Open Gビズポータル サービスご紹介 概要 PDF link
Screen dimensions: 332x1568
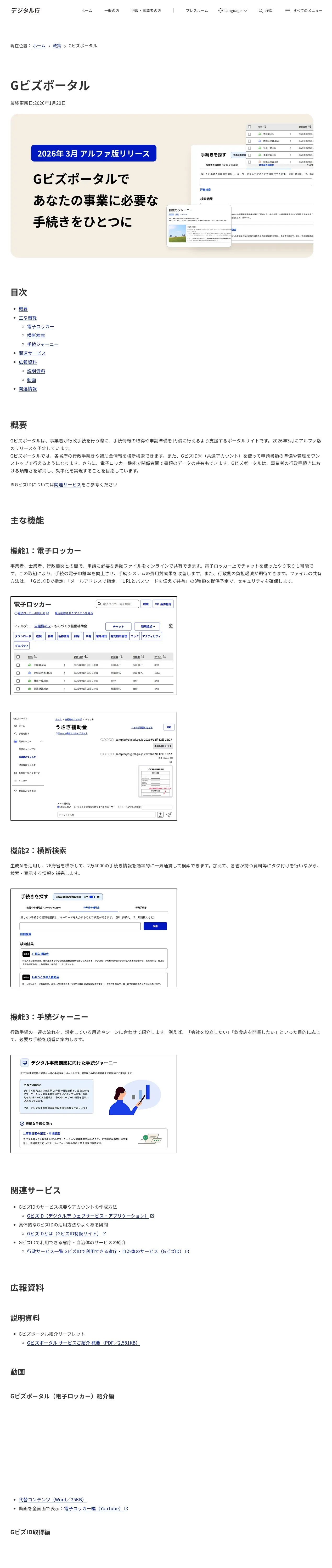tap(83, 1342)
